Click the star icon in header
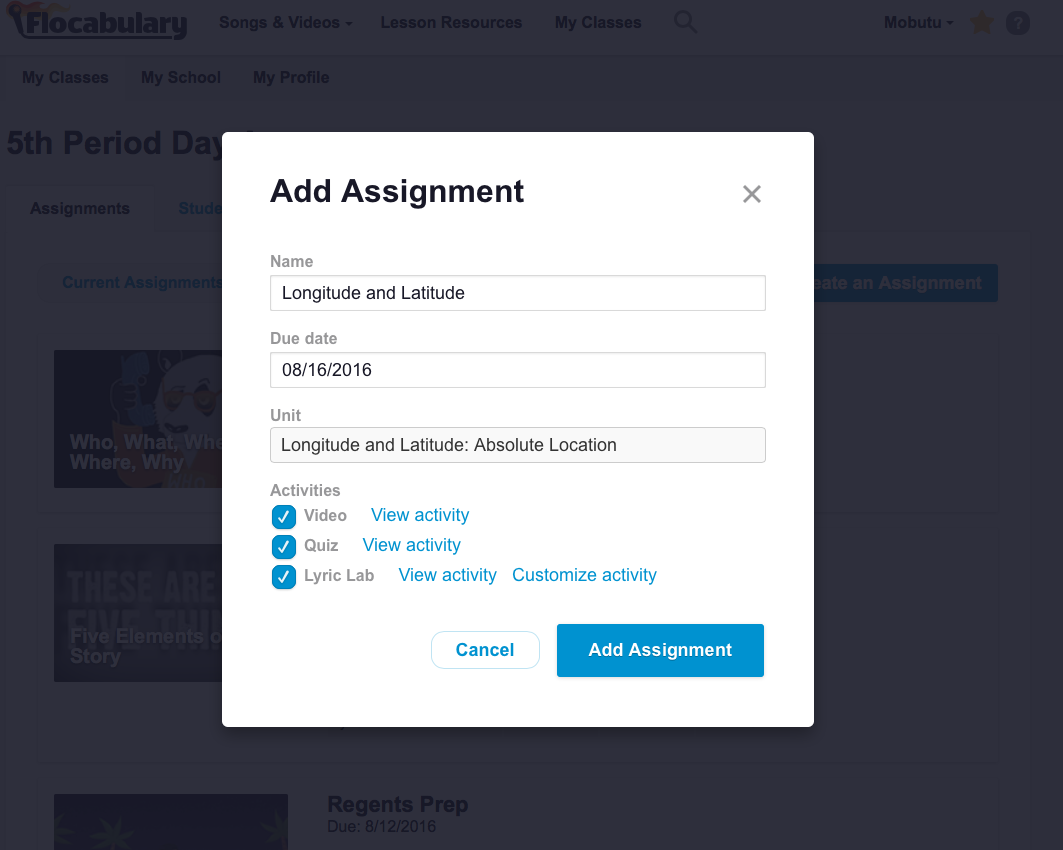The image size is (1063, 850). pos(981,22)
